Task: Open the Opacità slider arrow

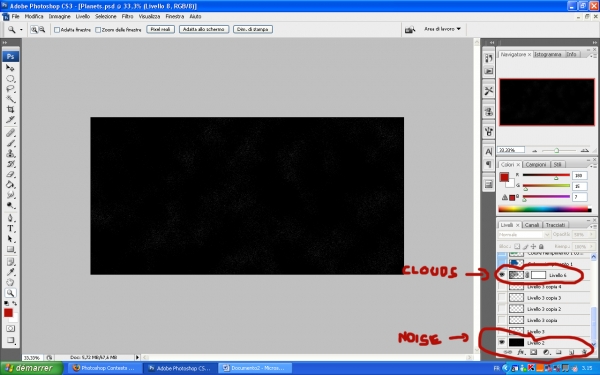Action: click(x=592, y=235)
